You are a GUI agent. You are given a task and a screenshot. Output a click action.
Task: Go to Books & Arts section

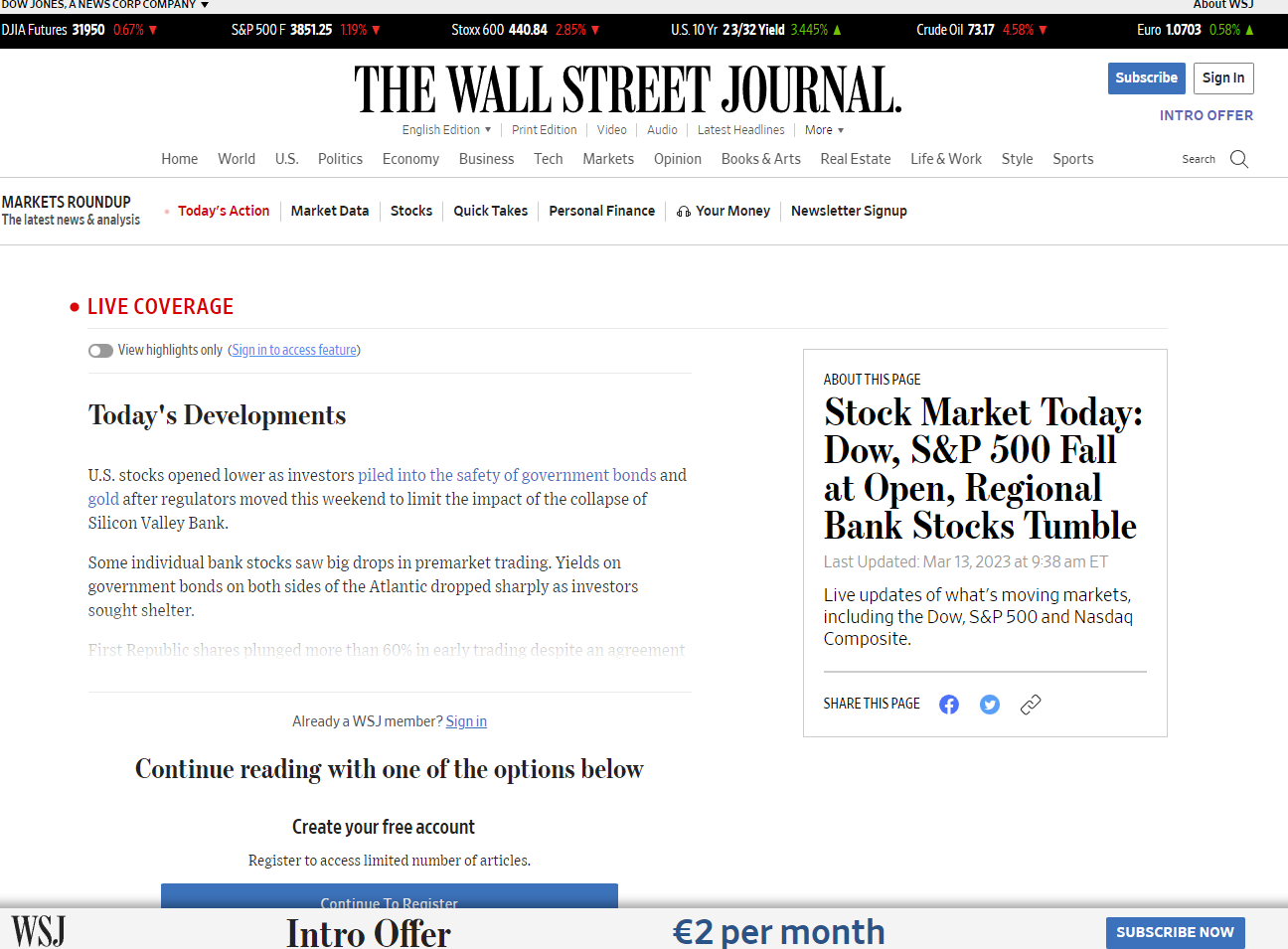click(x=761, y=159)
